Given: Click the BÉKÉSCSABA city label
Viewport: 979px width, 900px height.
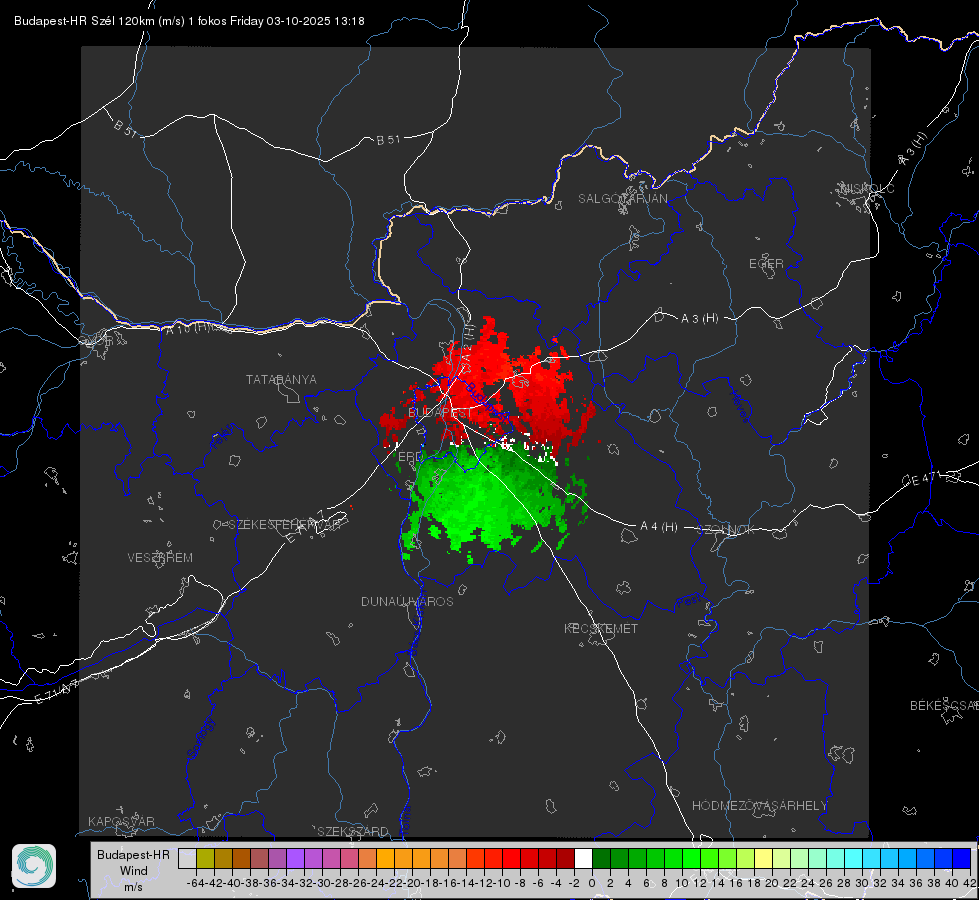Looking at the screenshot, I should point(944,705).
